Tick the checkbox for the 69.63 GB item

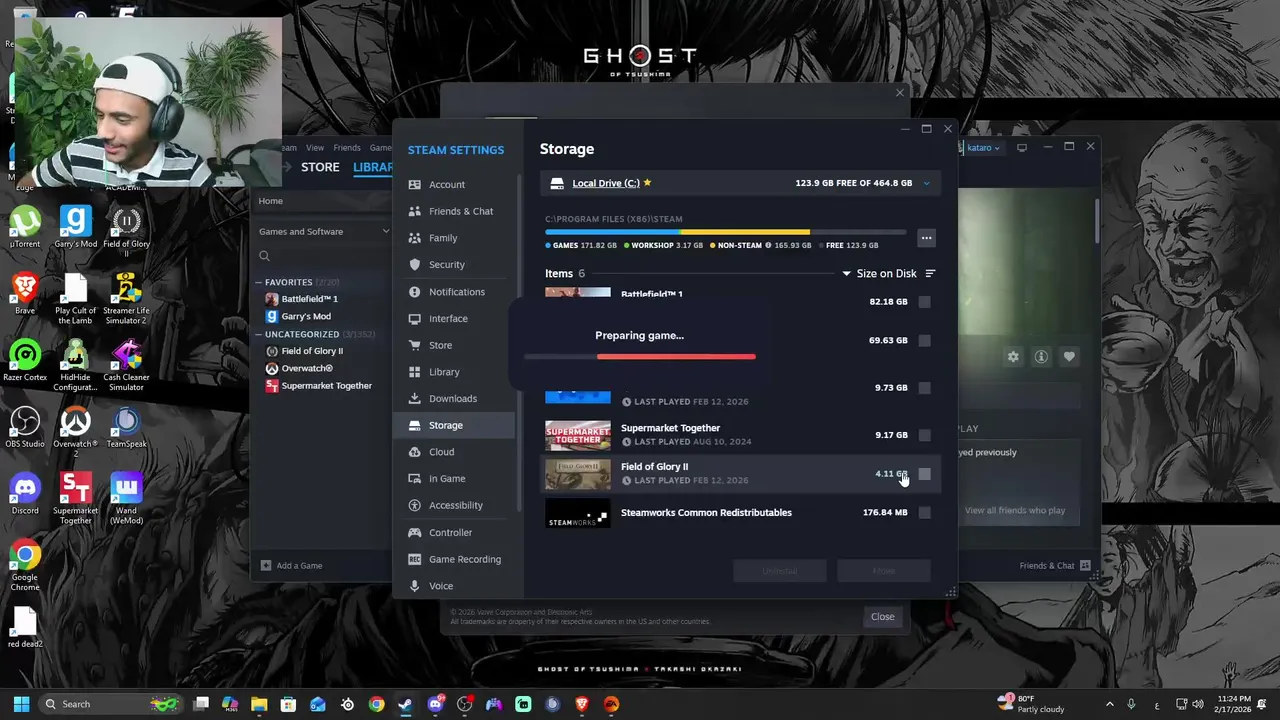click(924, 340)
